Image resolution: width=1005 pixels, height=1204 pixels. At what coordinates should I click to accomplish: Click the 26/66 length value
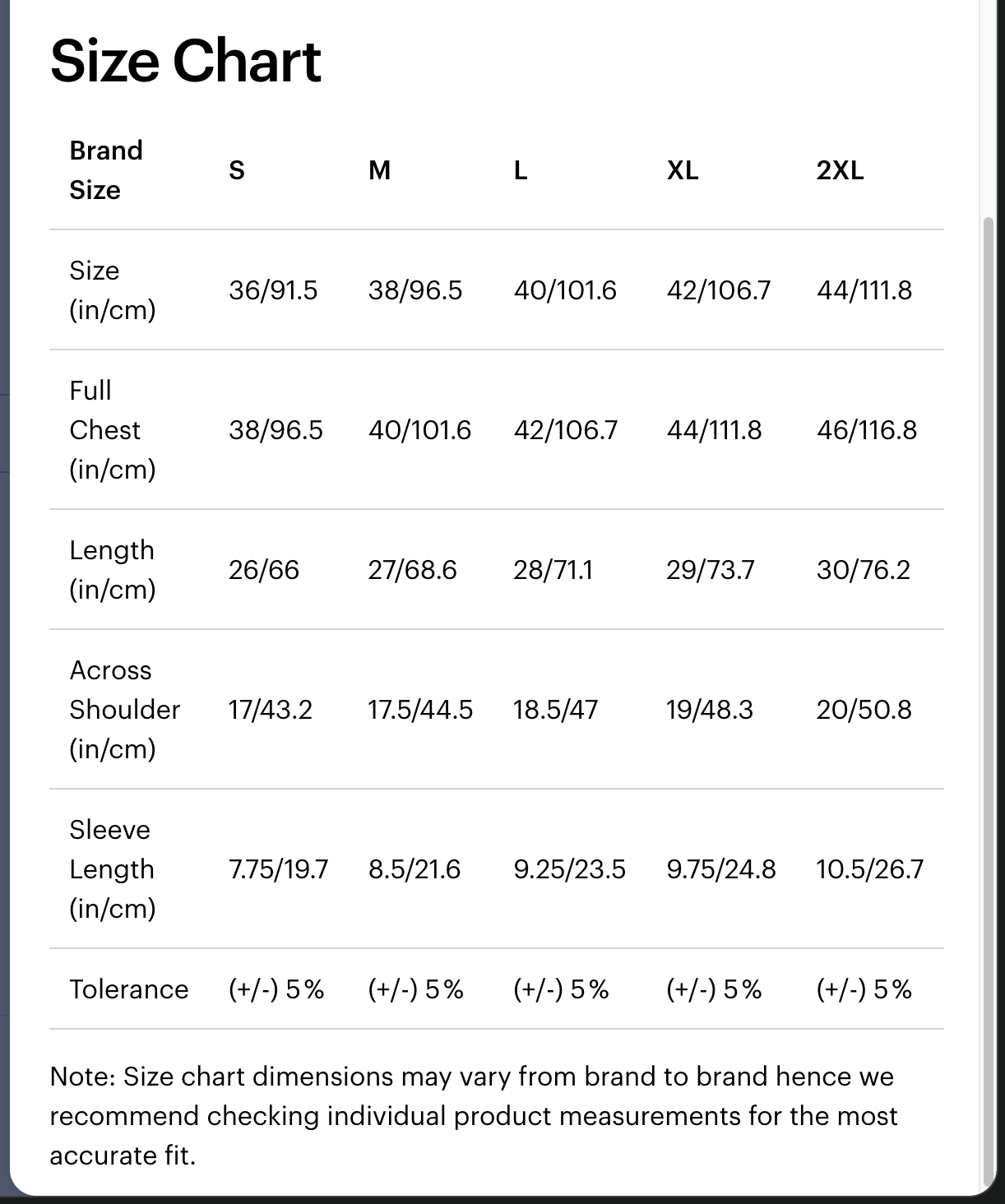click(264, 570)
